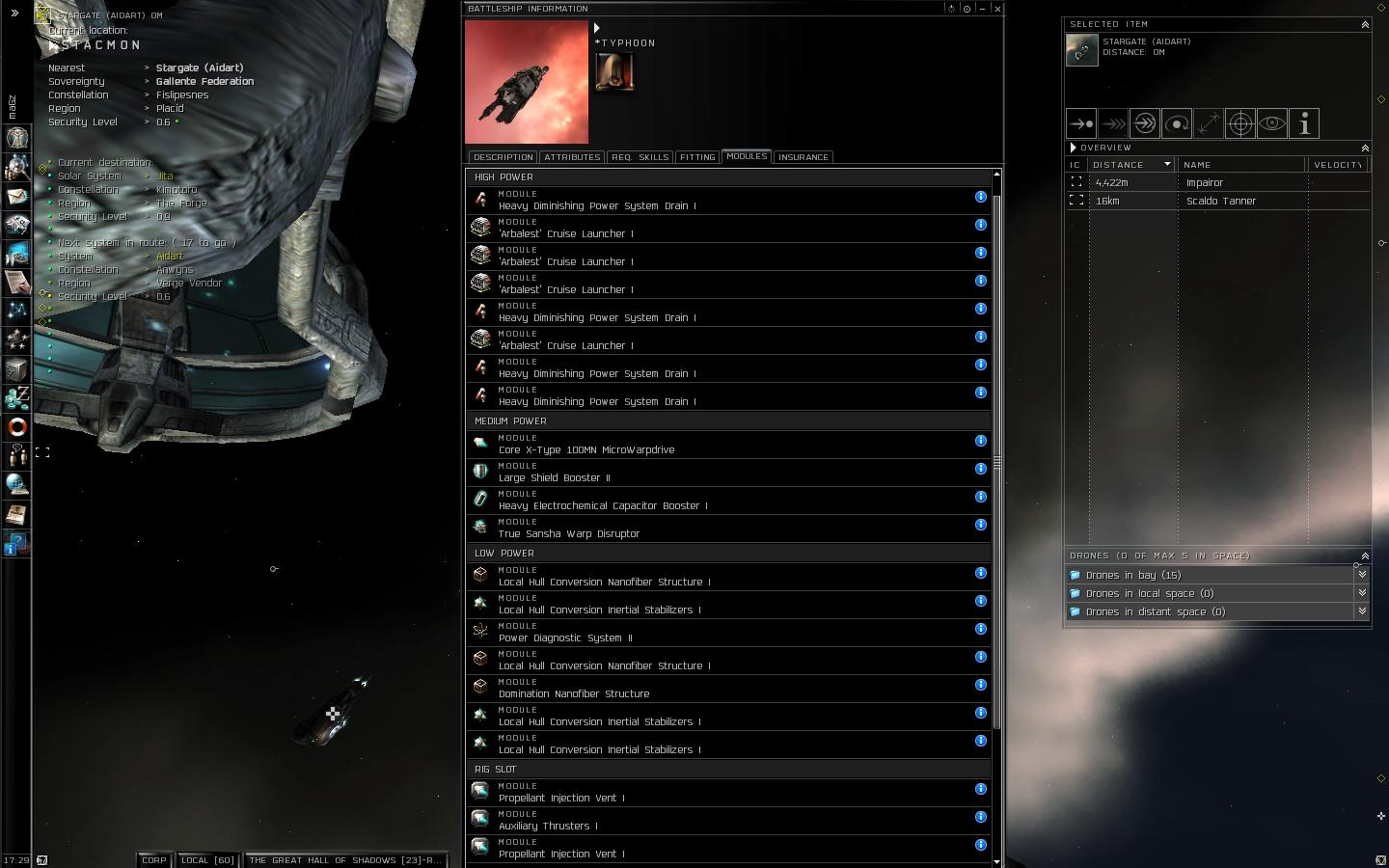This screenshot has width=1389, height=868.
Task: Switch to the Description tab
Action: click(x=503, y=157)
